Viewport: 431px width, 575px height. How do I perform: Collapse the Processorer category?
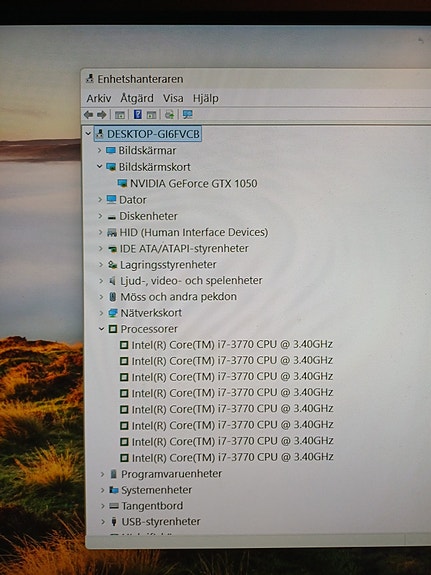tap(102, 329)
